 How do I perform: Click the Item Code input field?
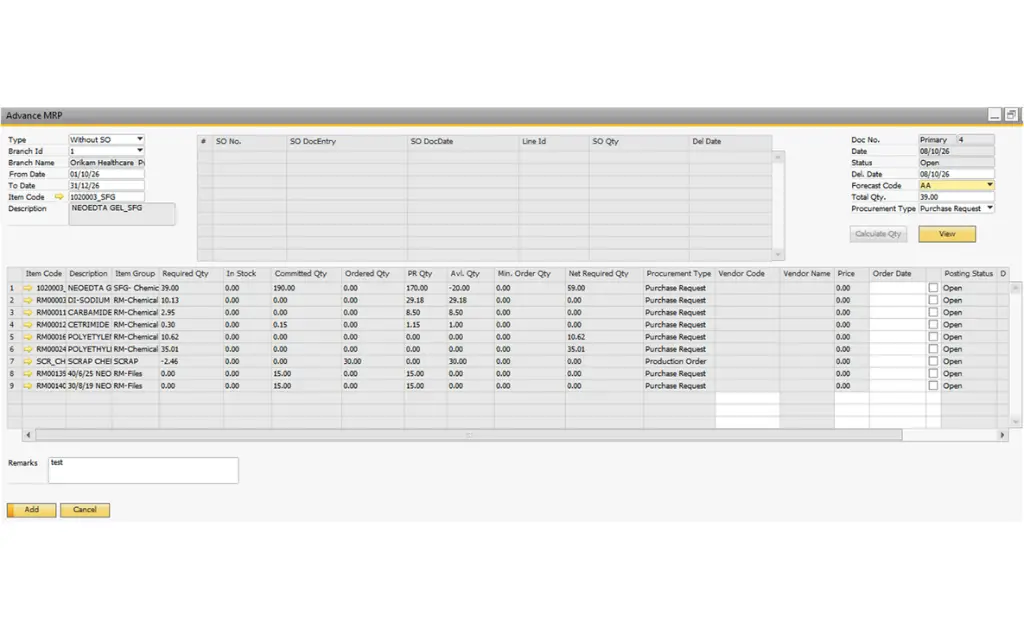click(106, 197)
